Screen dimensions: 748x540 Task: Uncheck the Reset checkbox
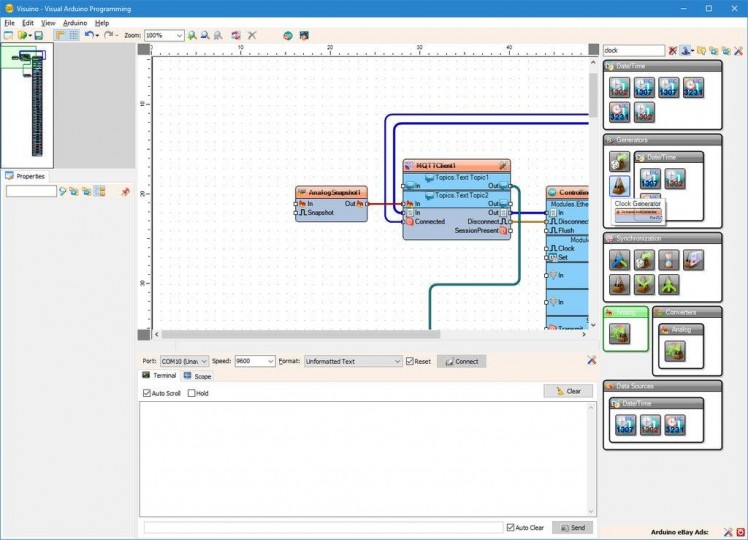click(410, 361)
